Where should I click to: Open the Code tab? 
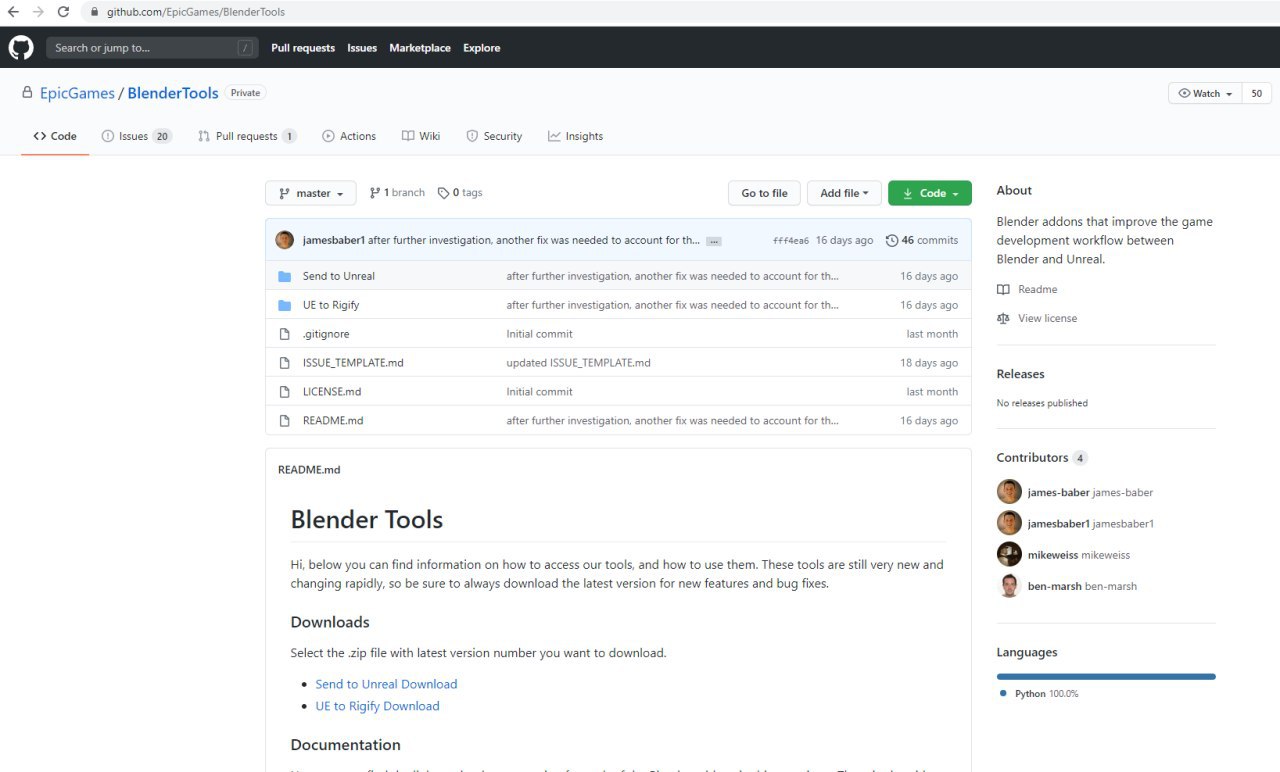(x=55, y=136)
